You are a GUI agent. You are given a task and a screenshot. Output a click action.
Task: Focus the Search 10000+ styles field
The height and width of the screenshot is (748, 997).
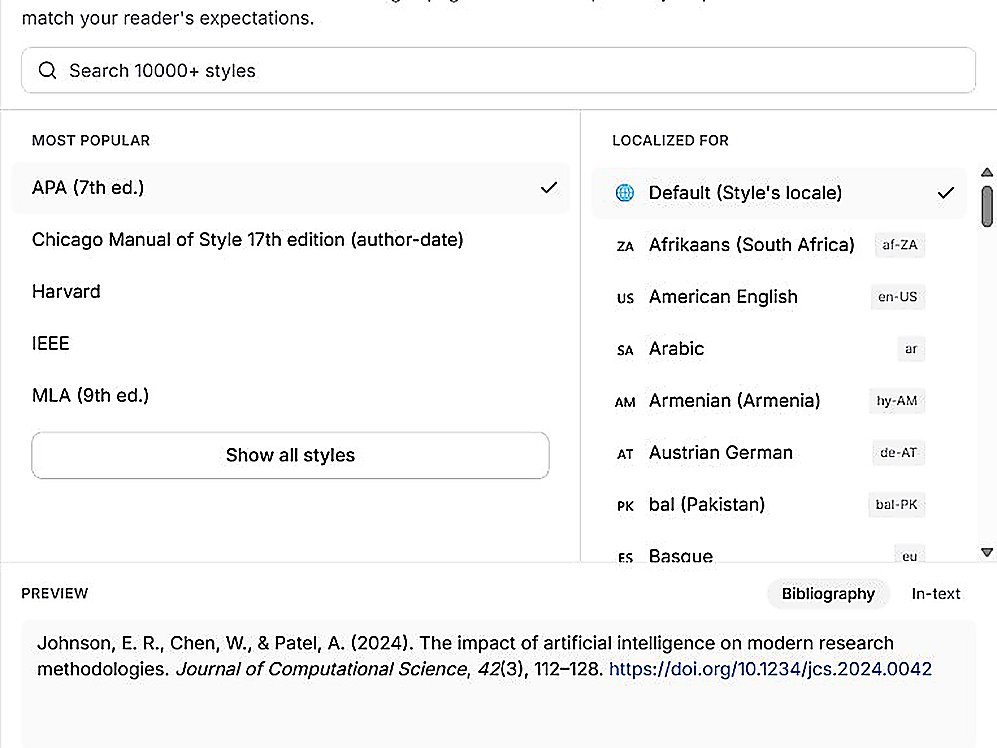(498, 70)
